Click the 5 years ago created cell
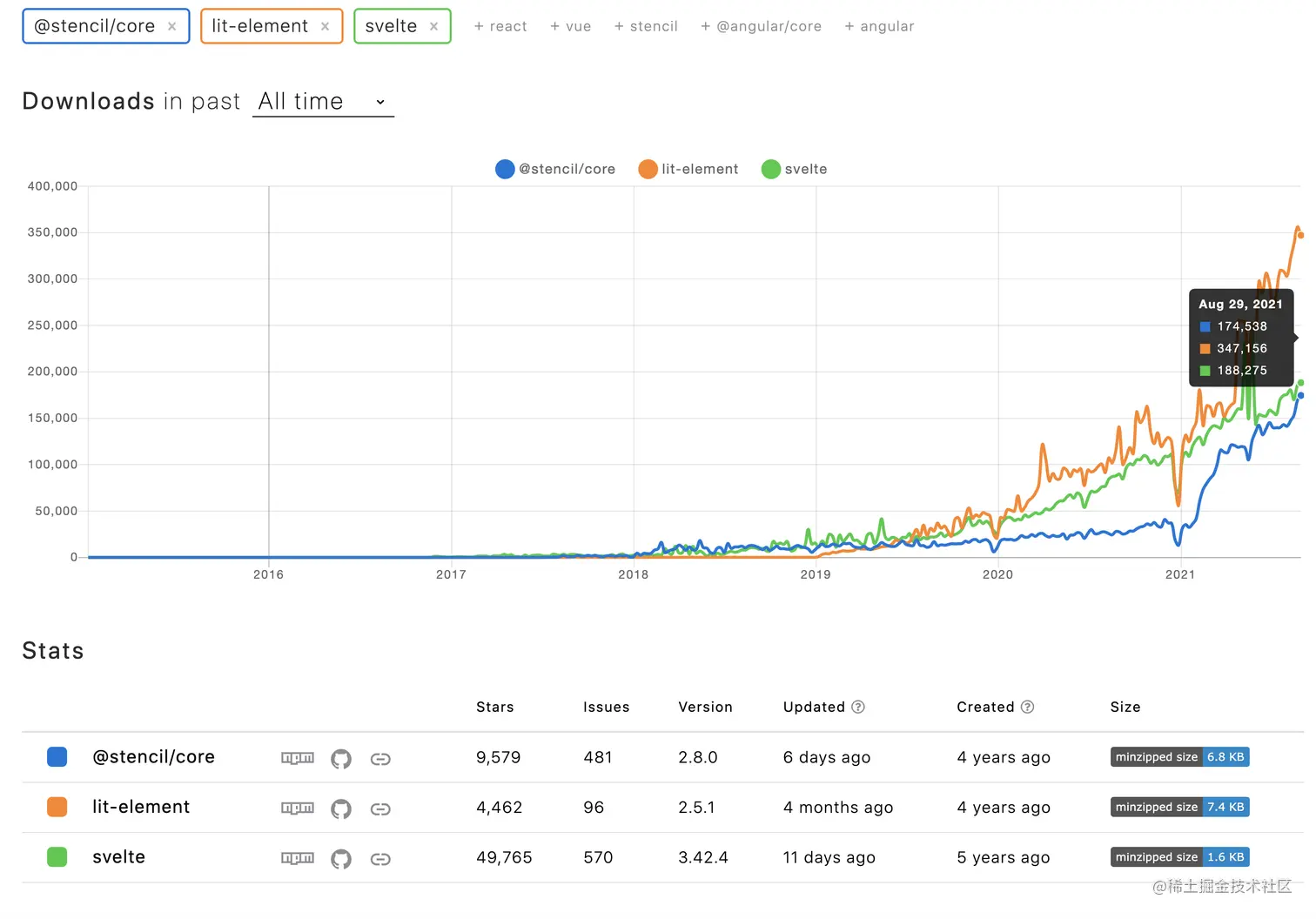 [1004, 857]
